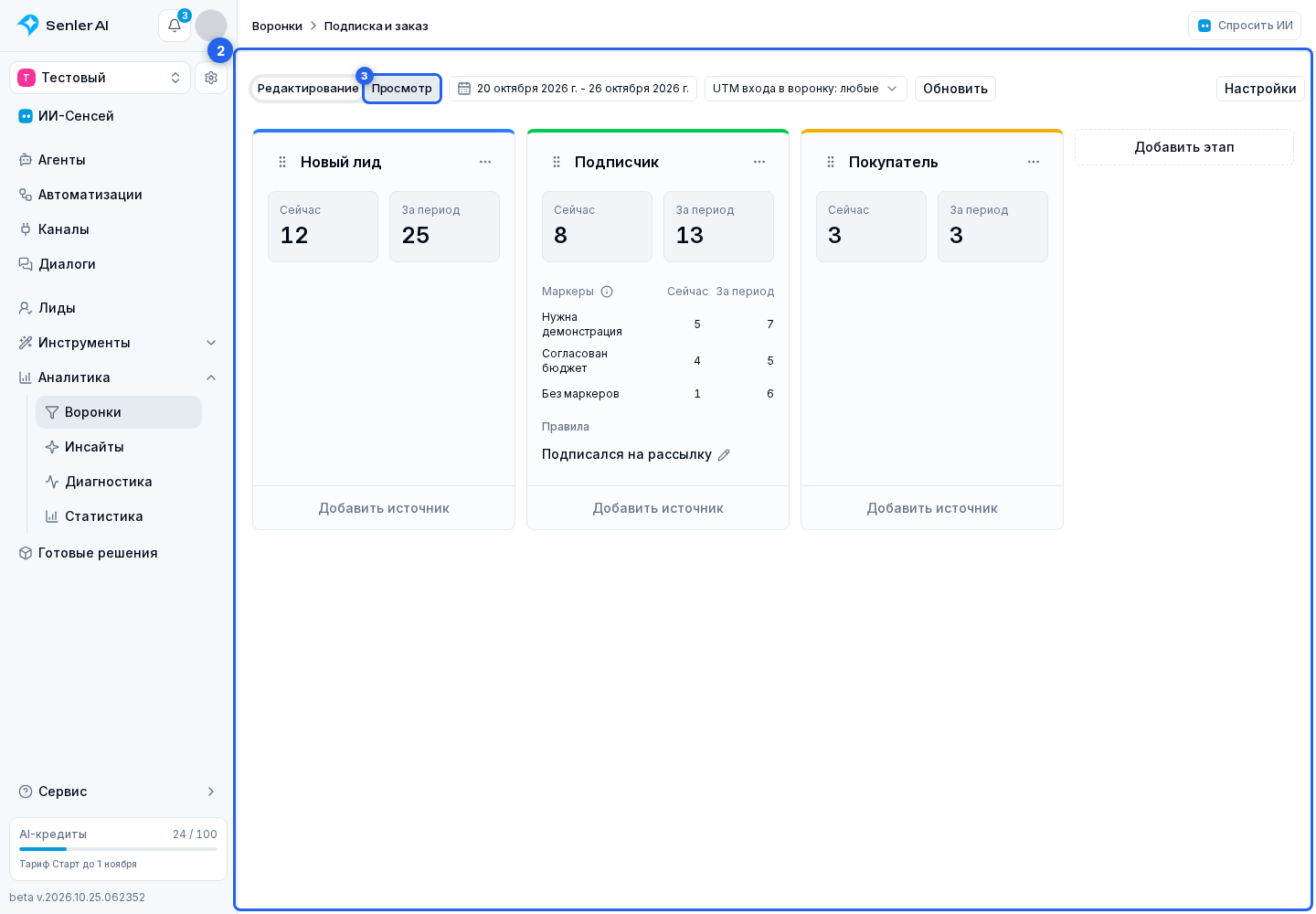The width and height of the screenshot is (1316, 914).
Task: Open the UTM входа в воронку dropdown
Action: [x=806, y=89]
